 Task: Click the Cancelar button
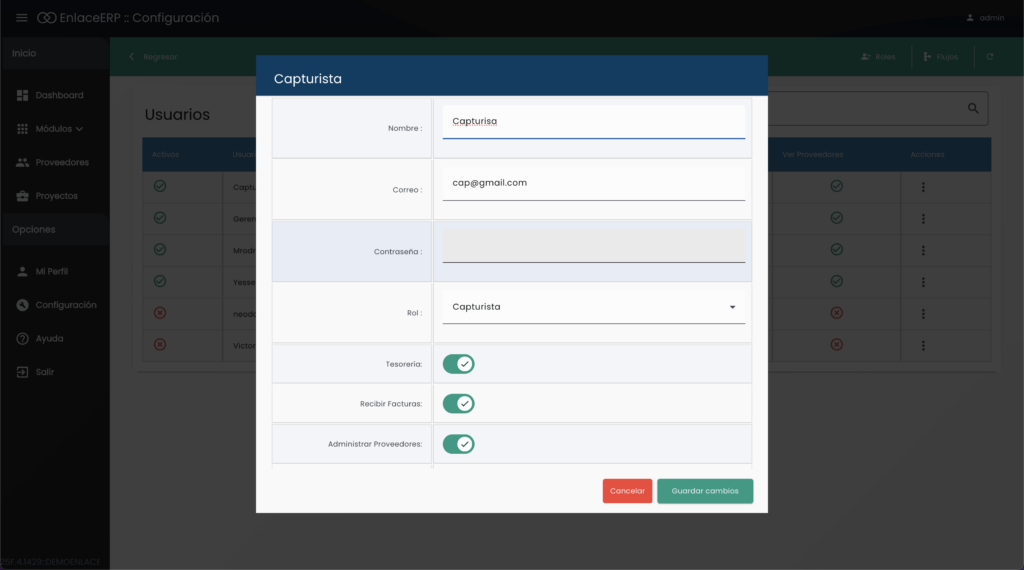click(x=627, y=491)
